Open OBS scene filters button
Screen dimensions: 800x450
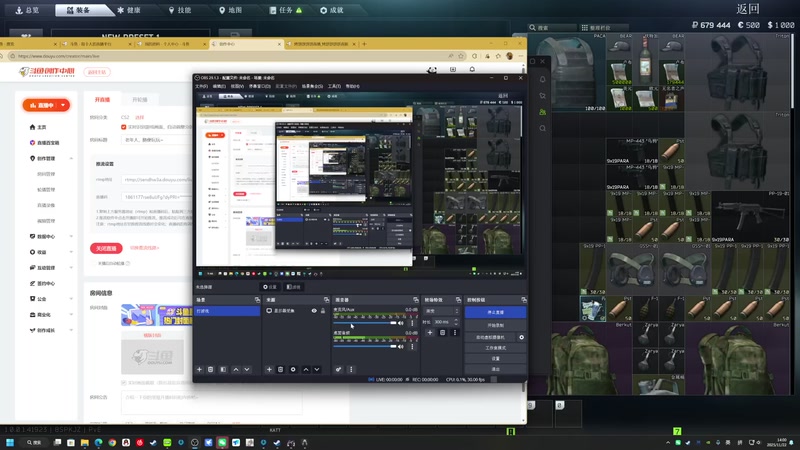pyautogui.click(x=223, y=369)
